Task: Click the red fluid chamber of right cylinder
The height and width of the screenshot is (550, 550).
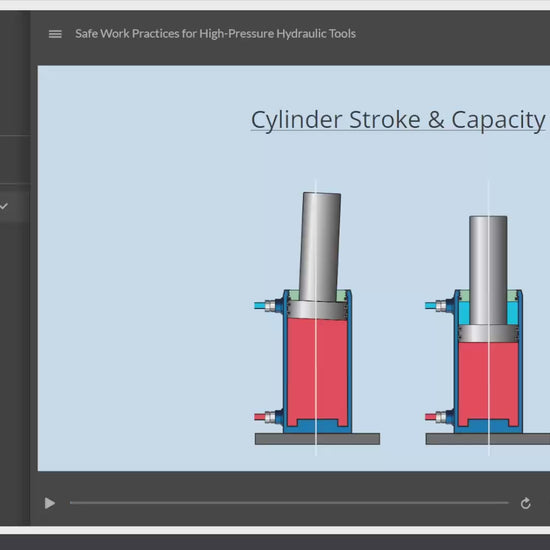Action: point(488,381)
